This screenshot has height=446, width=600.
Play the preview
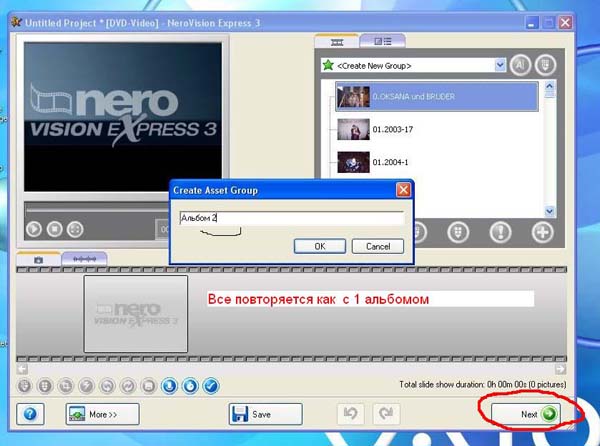click(34, 229)
